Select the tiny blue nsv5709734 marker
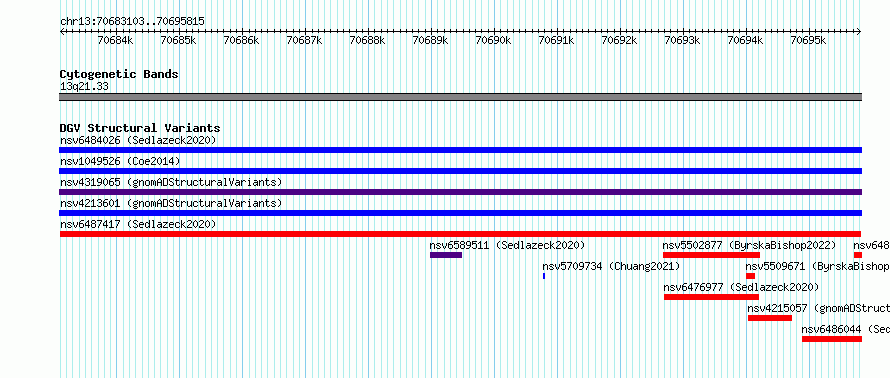 (x=544, y=276)
